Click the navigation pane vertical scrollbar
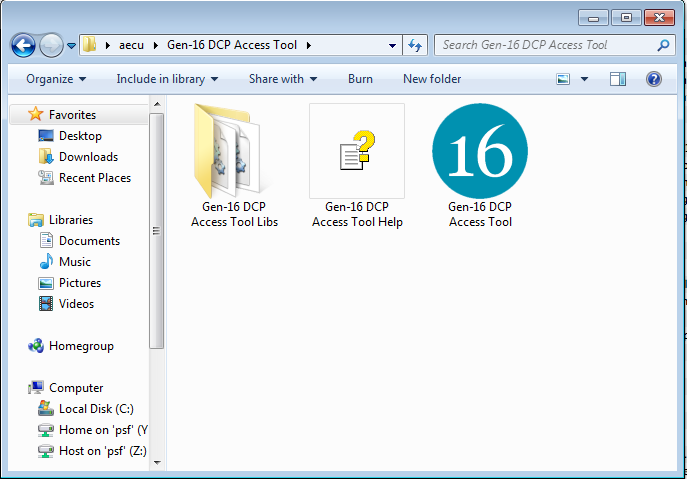The width and height of the screenshot is (687, 479). pyautogui.click(x=156, y=230)
